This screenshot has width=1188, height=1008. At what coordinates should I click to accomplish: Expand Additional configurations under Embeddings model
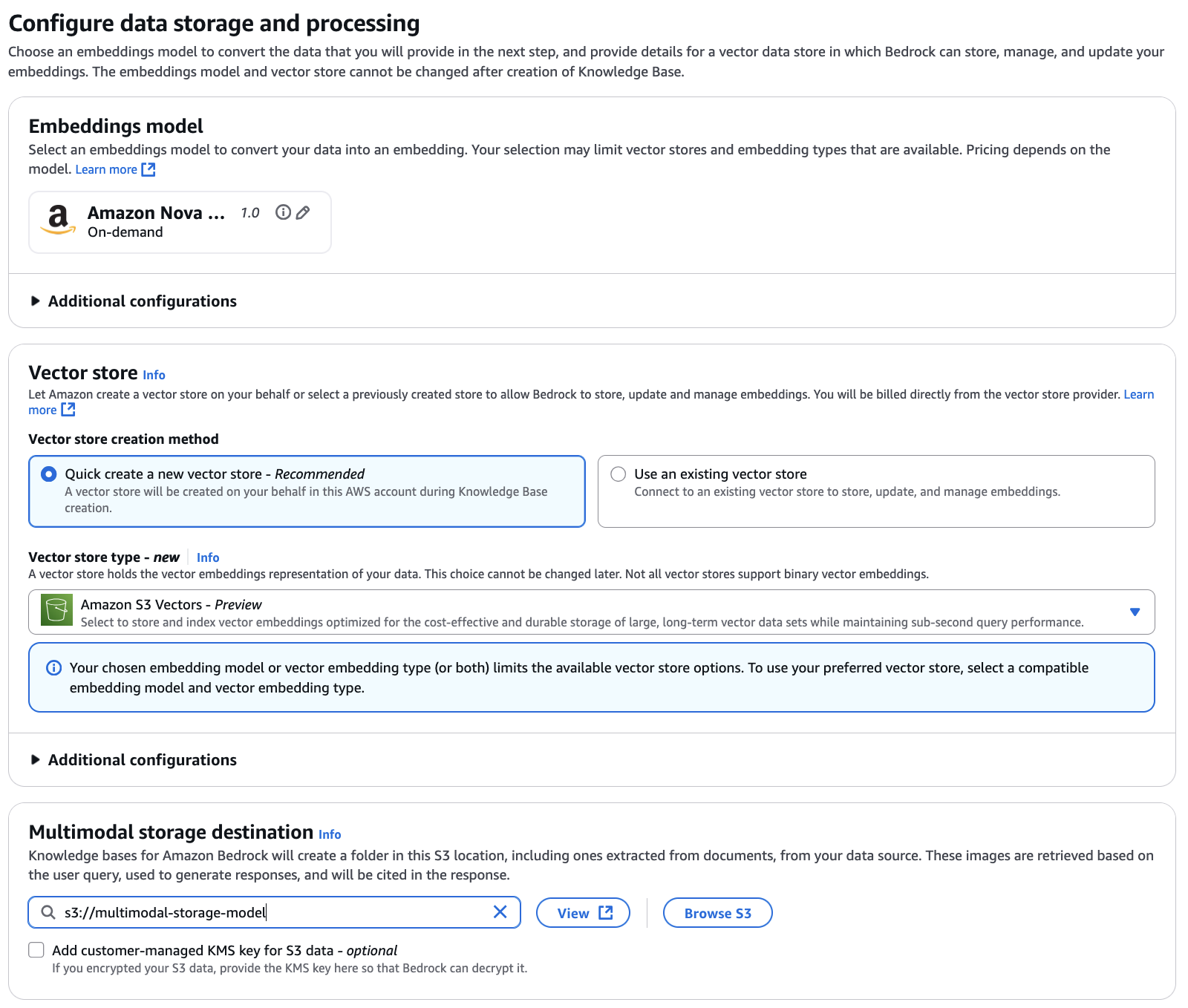[x=35, y=301]
